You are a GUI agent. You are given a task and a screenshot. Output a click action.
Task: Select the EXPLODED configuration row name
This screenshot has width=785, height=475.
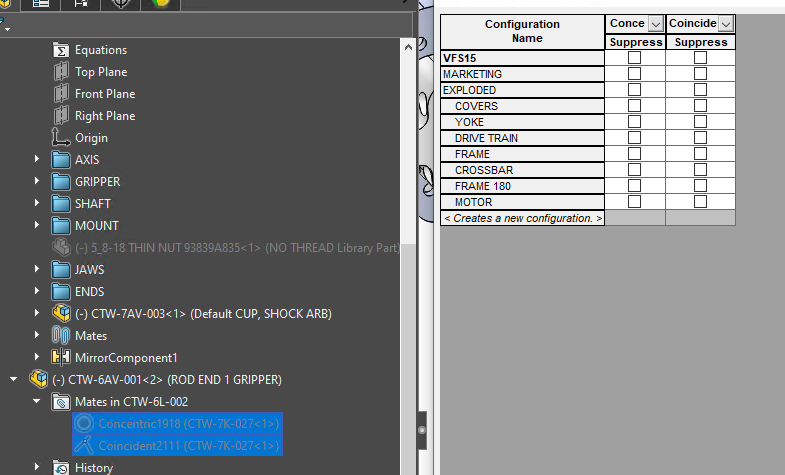pyautogui.click(x=469, y=90)
